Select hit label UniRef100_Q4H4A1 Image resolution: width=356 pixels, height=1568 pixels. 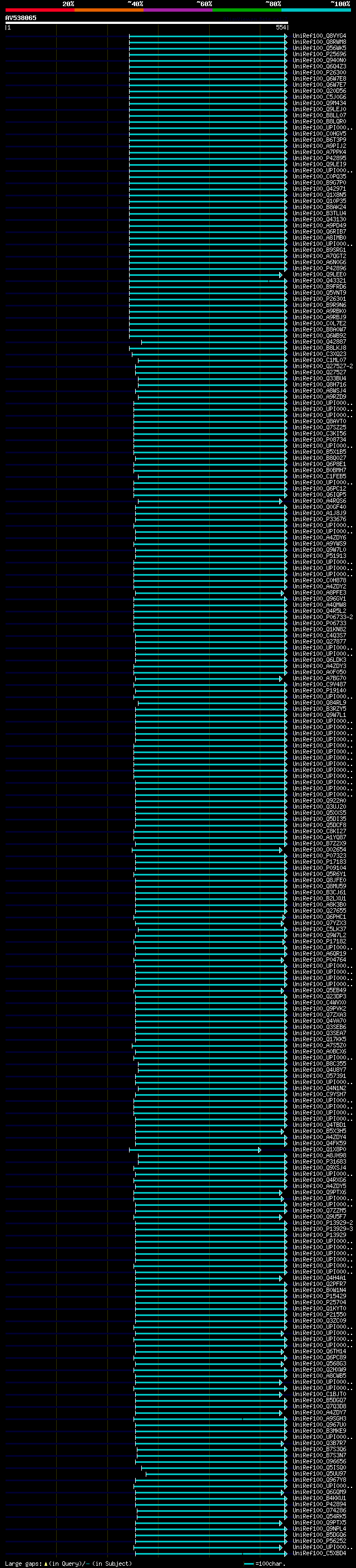pos(319,1278)
